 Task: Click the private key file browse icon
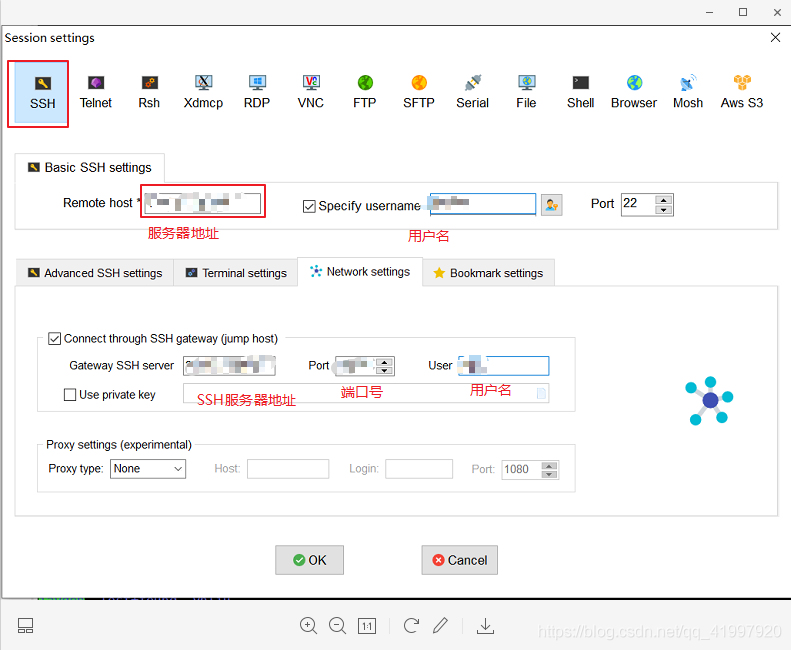541,394
